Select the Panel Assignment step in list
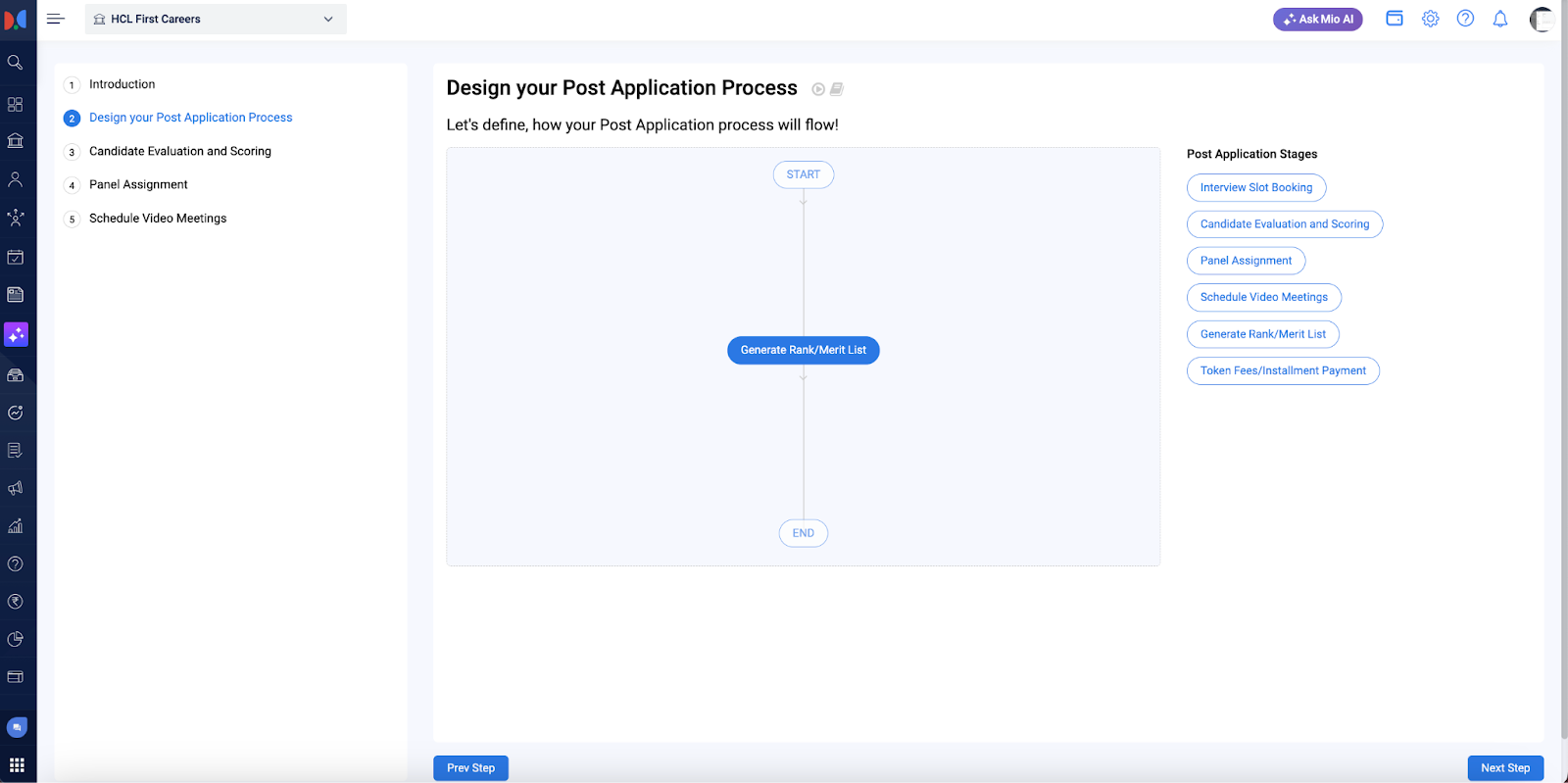The height and width of the screenshot is (783, 1568). (x=138, y=185)
